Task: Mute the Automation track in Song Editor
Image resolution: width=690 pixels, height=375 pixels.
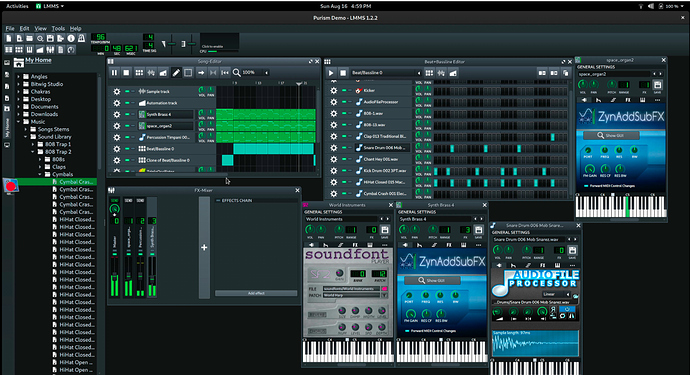Action: [x=127, y=103]
